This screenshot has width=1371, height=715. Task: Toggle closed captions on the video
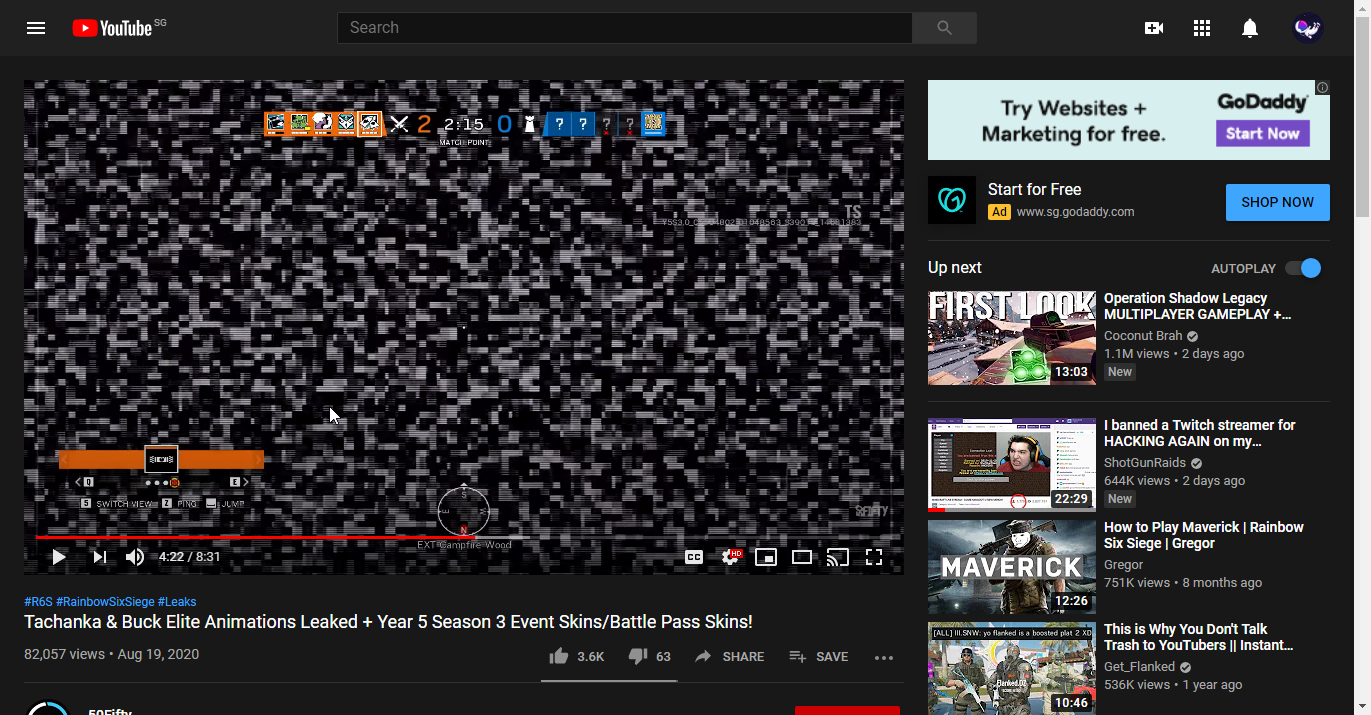coord(694,557)
